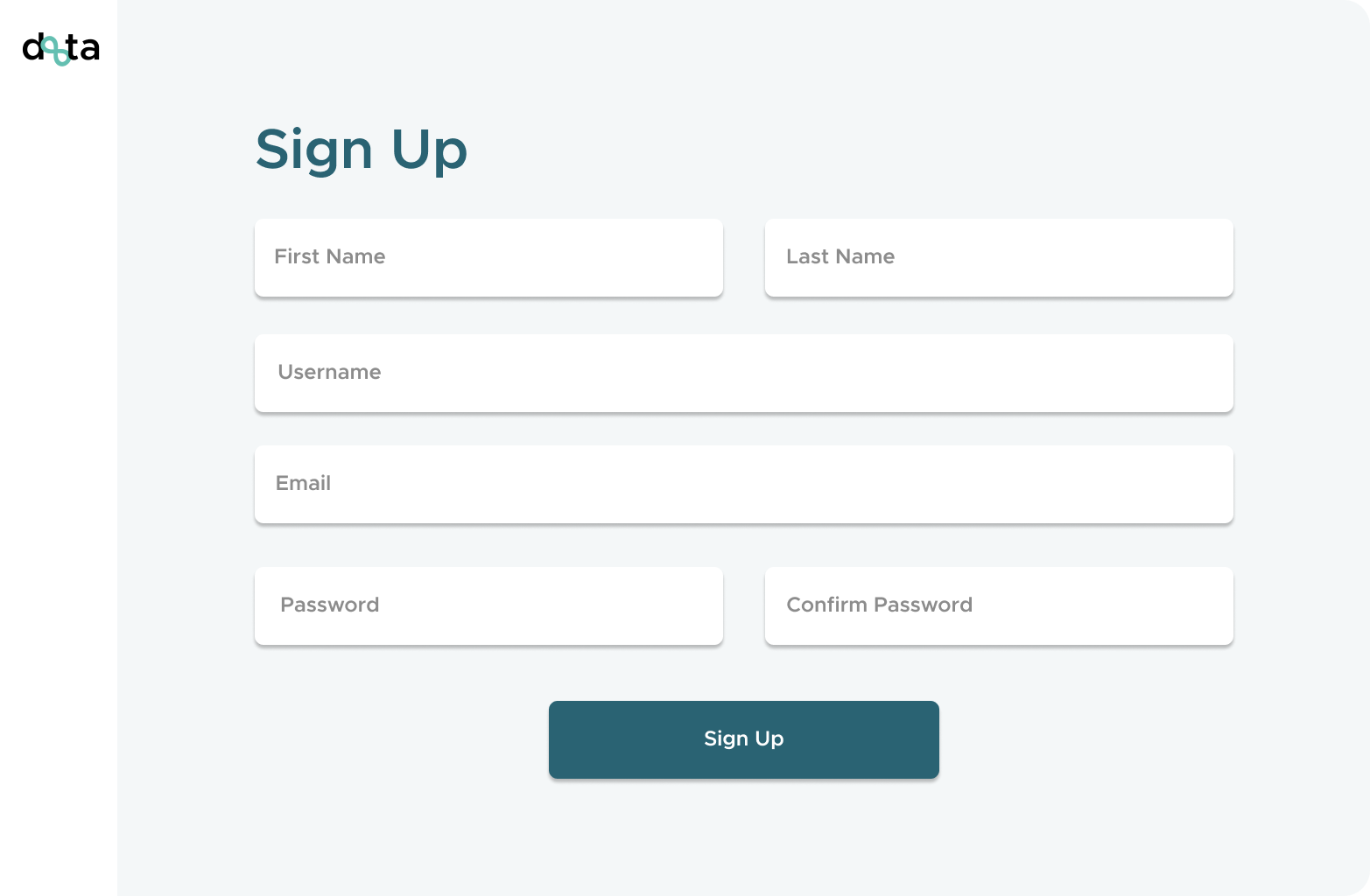Click the white Sign Up label on the button
The height and width of the screenshot is (896, 1370).
[x=744, y=738]
